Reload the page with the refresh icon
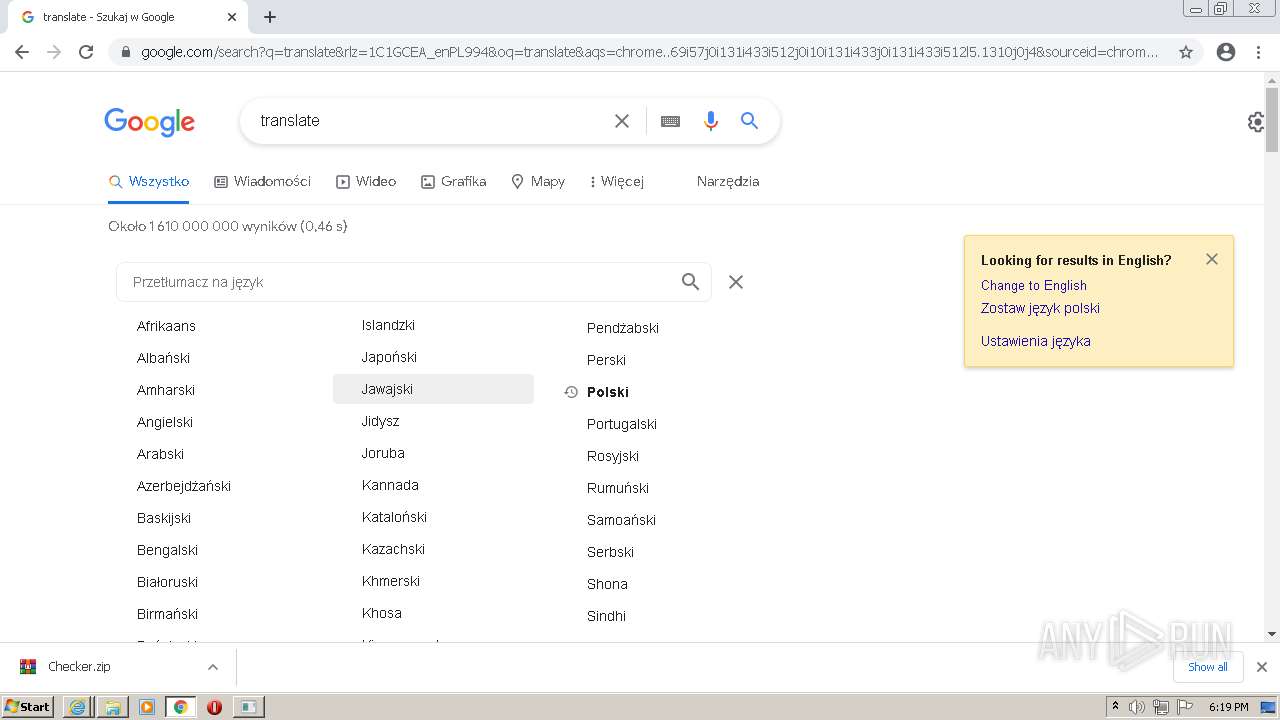Image resolution: width=1280 pixels, height=720 pixels. 86,52
